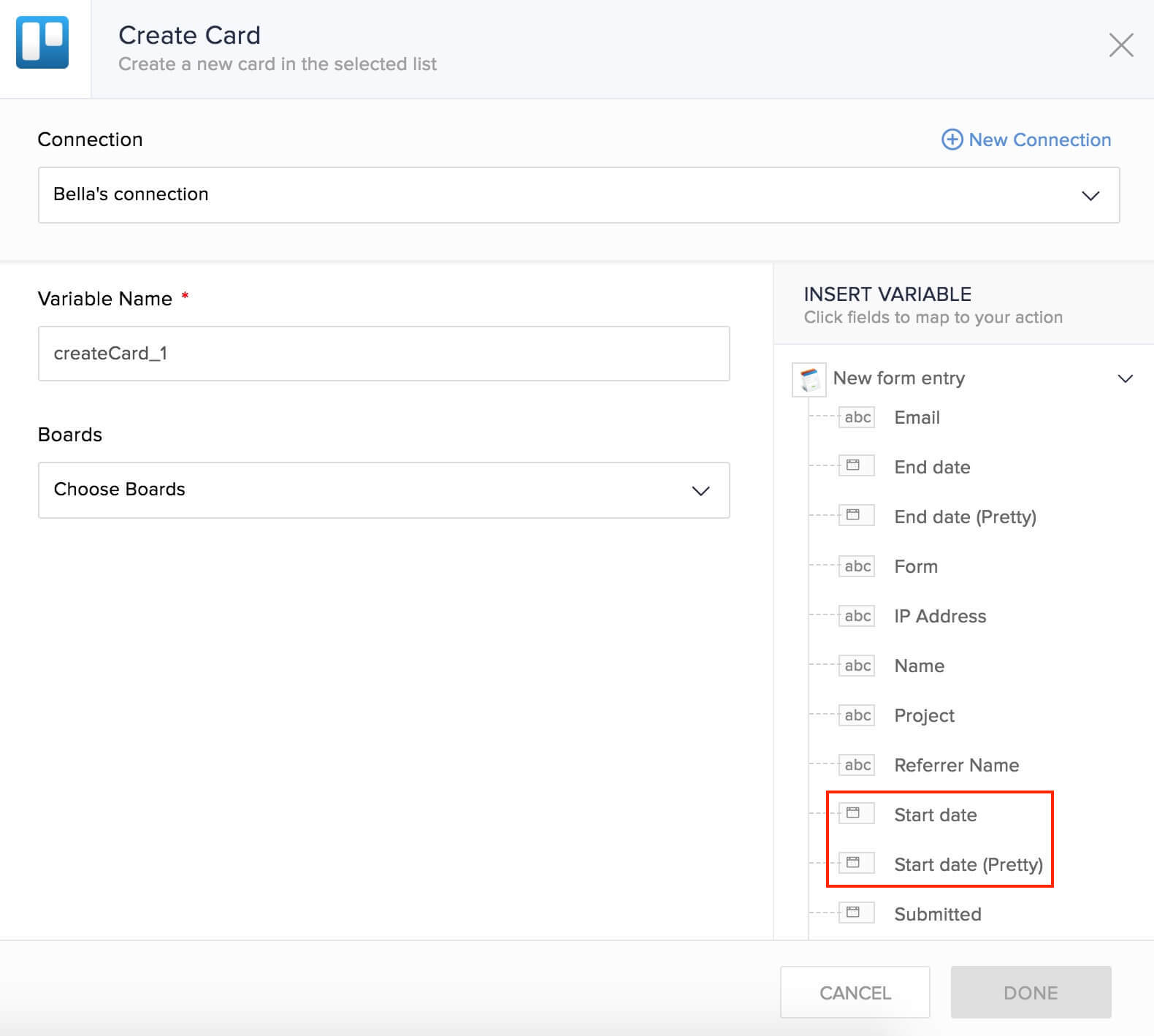The height and width of the screenshot is (1036, 1154).
Task: Insert the Project variable
Action: click(924, 716)
